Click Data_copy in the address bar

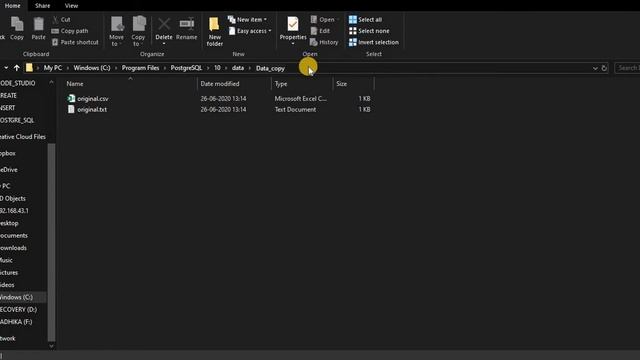point(270,68)
